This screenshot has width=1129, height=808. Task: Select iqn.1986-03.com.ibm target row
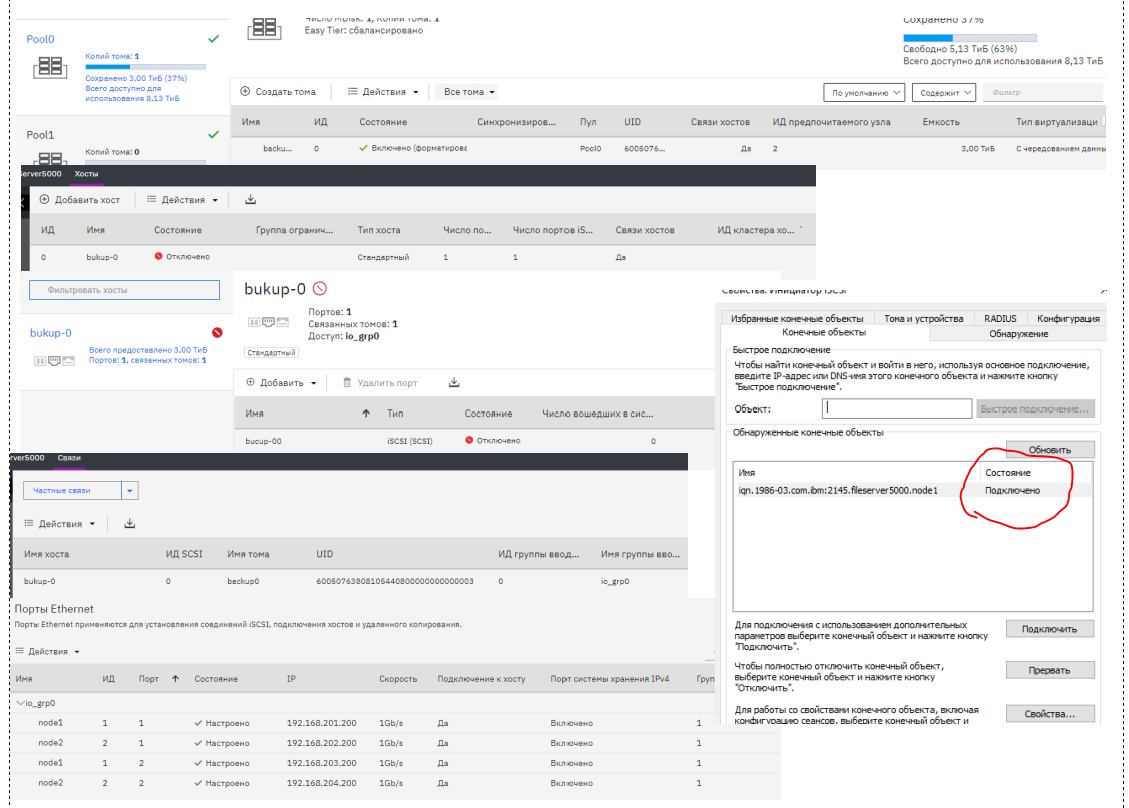913,490
